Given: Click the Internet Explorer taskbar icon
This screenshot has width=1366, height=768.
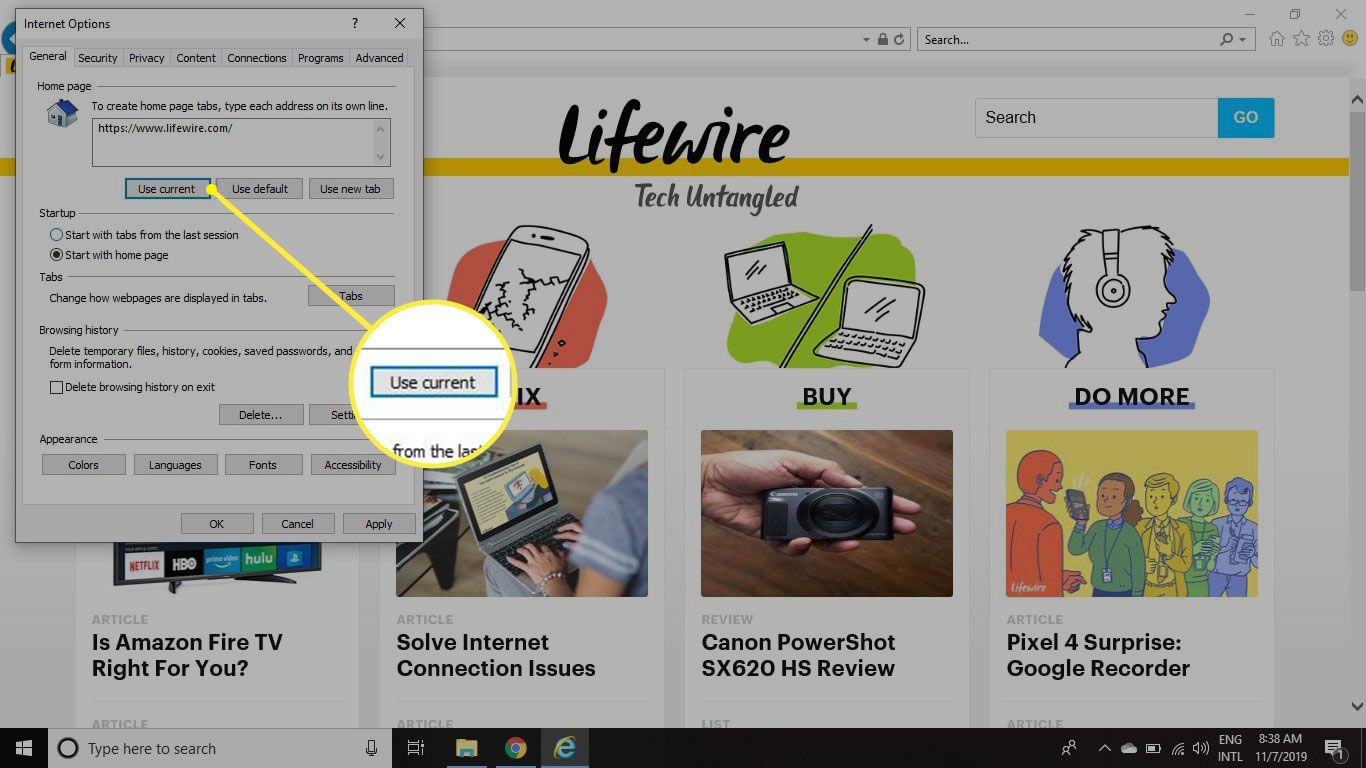Looking at the screenshot, I should click(564, 748).
